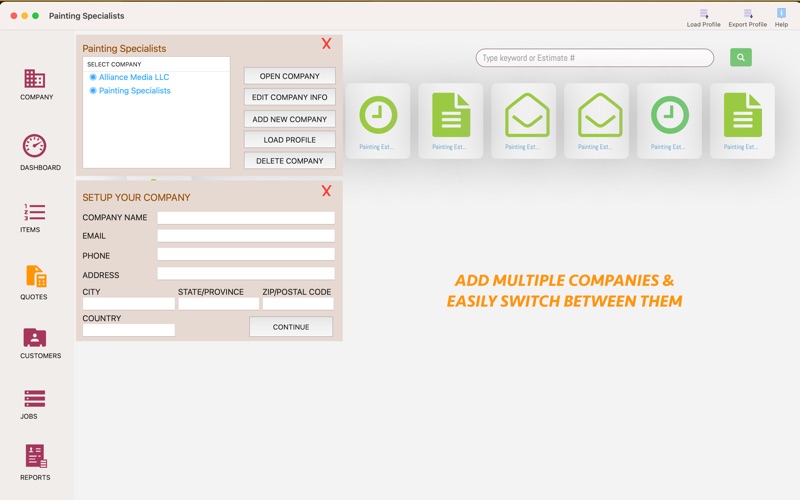Focus the Company Name field
The height and width of the screenshot is (500, 800).
click(246, 218)
